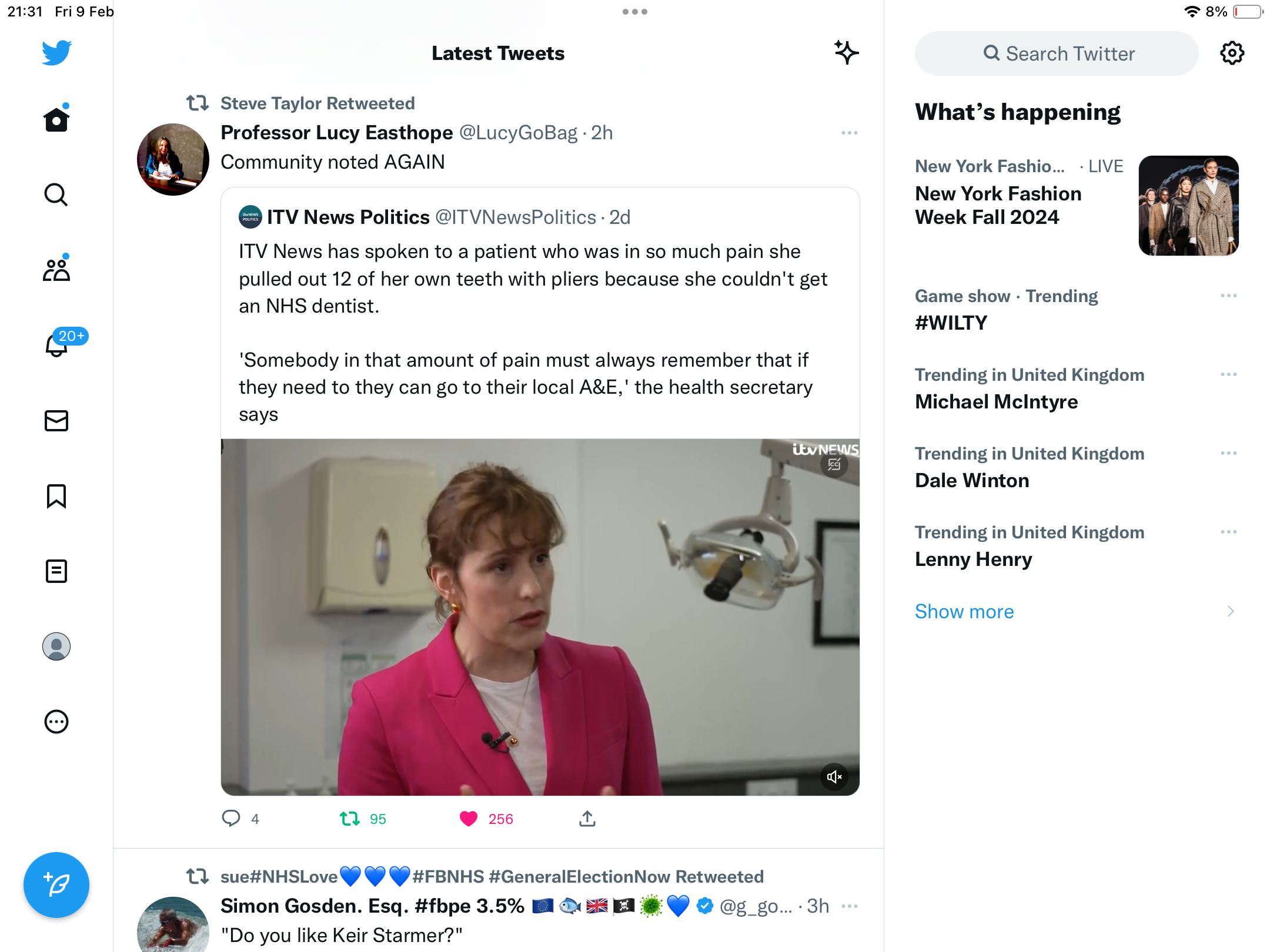Click Show more trends link
This screenshot has height=952, width=1270.
964,611
